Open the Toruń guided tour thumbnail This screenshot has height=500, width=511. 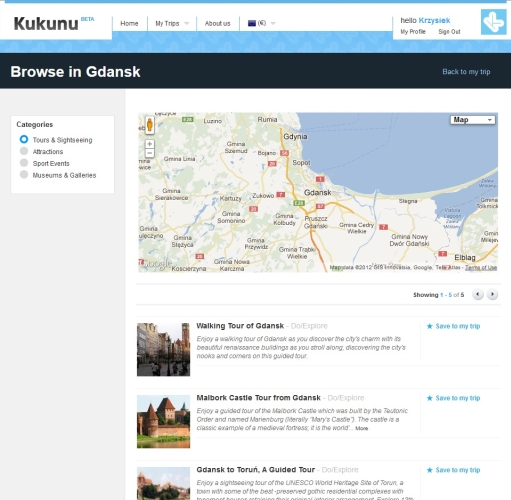click(163, 483)
